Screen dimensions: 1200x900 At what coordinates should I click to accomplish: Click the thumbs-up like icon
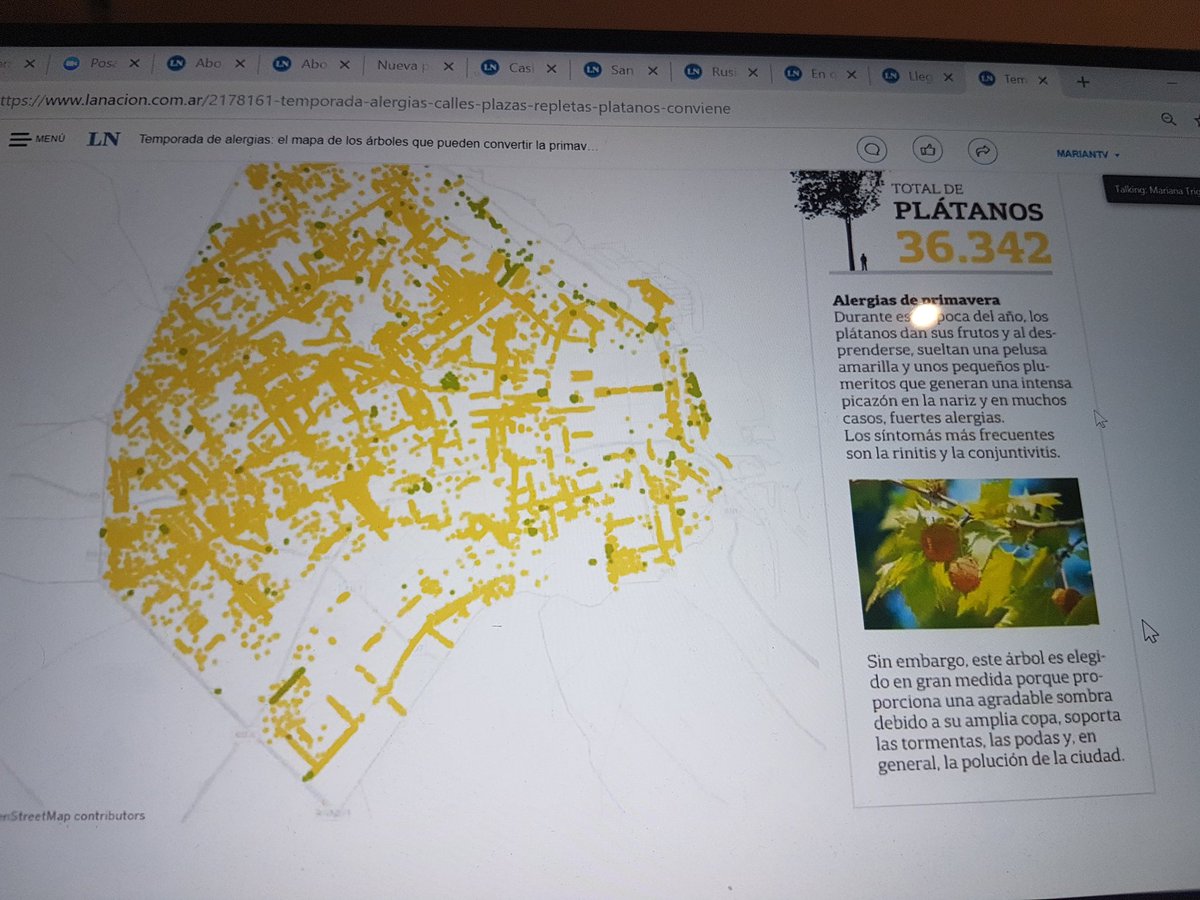pos(928,150)
